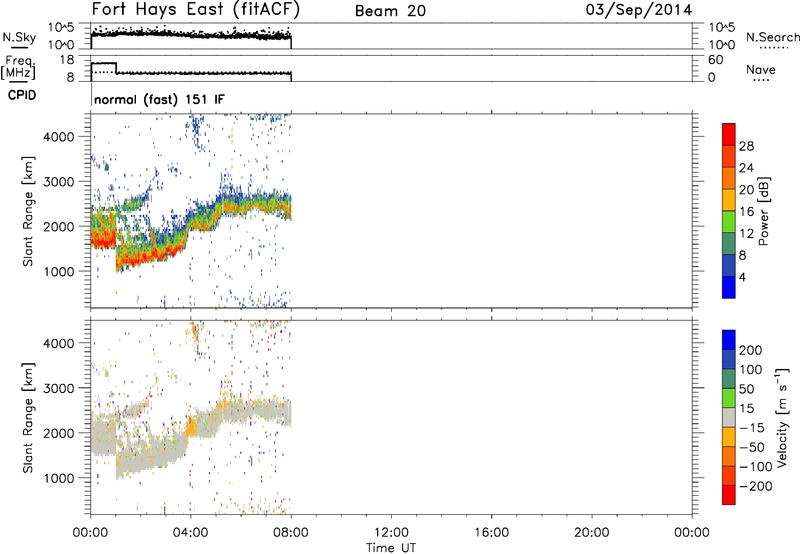
Task: Click the '−200' tick on Velocity colorbar
Action: pos(756,486)
